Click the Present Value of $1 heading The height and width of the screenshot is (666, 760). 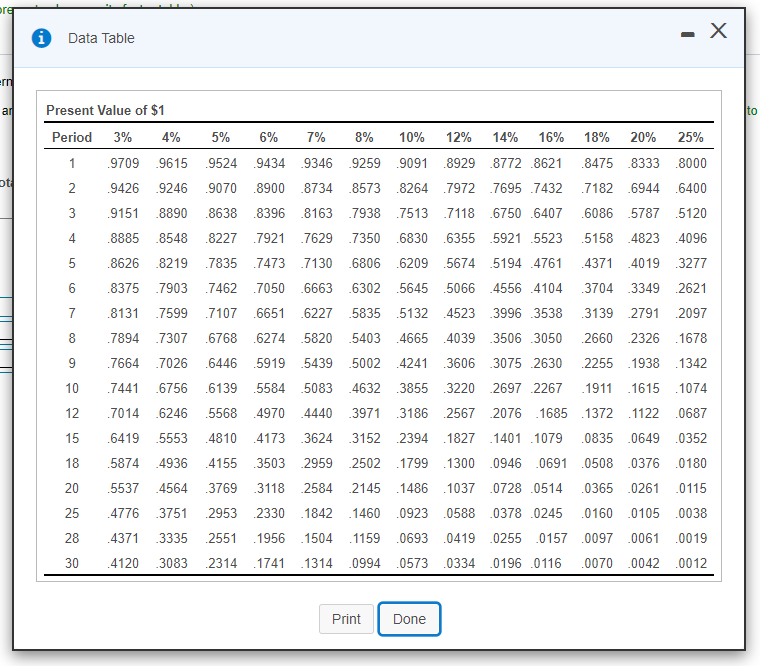click(x=105, y=110)
